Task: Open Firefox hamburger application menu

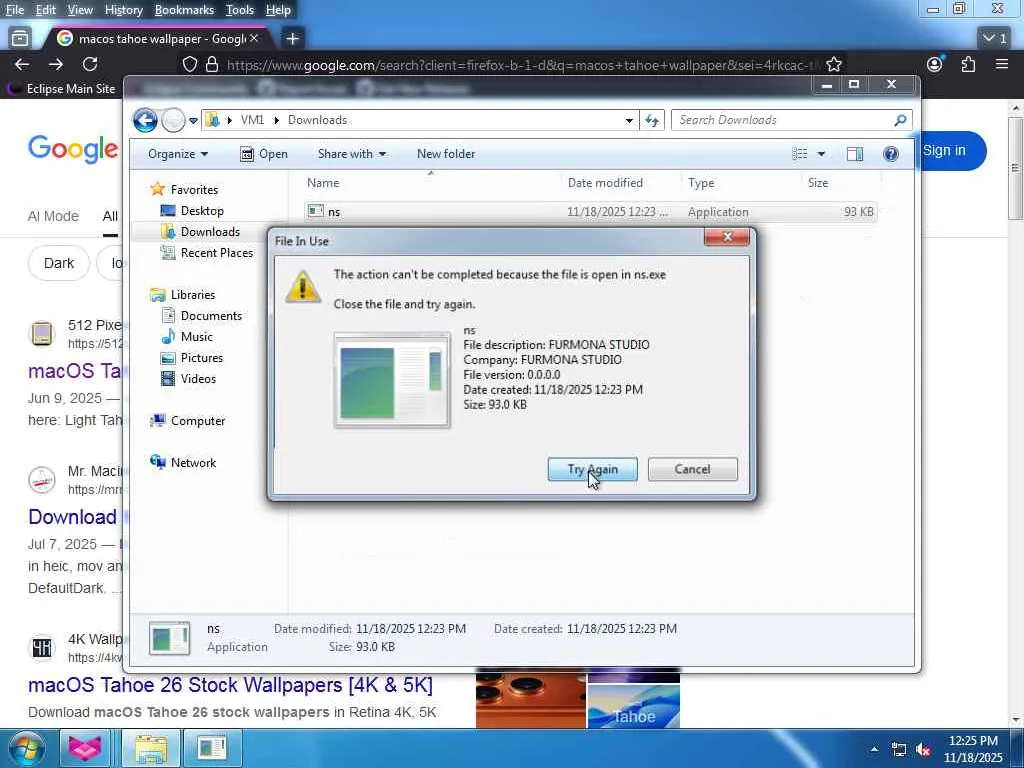Action: pos(1002,64)
